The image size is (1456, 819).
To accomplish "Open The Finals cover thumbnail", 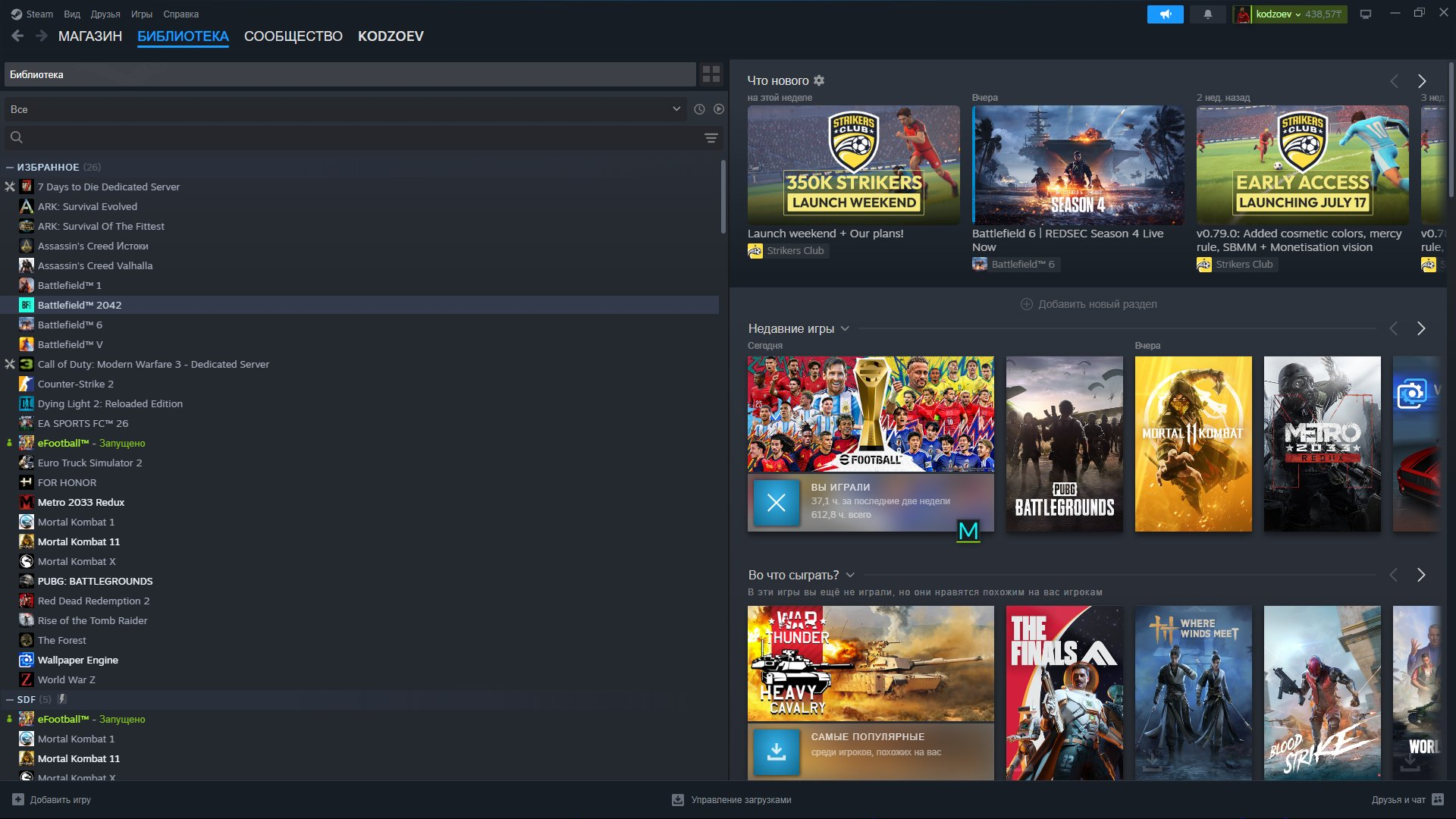I will coord(1065,692).
